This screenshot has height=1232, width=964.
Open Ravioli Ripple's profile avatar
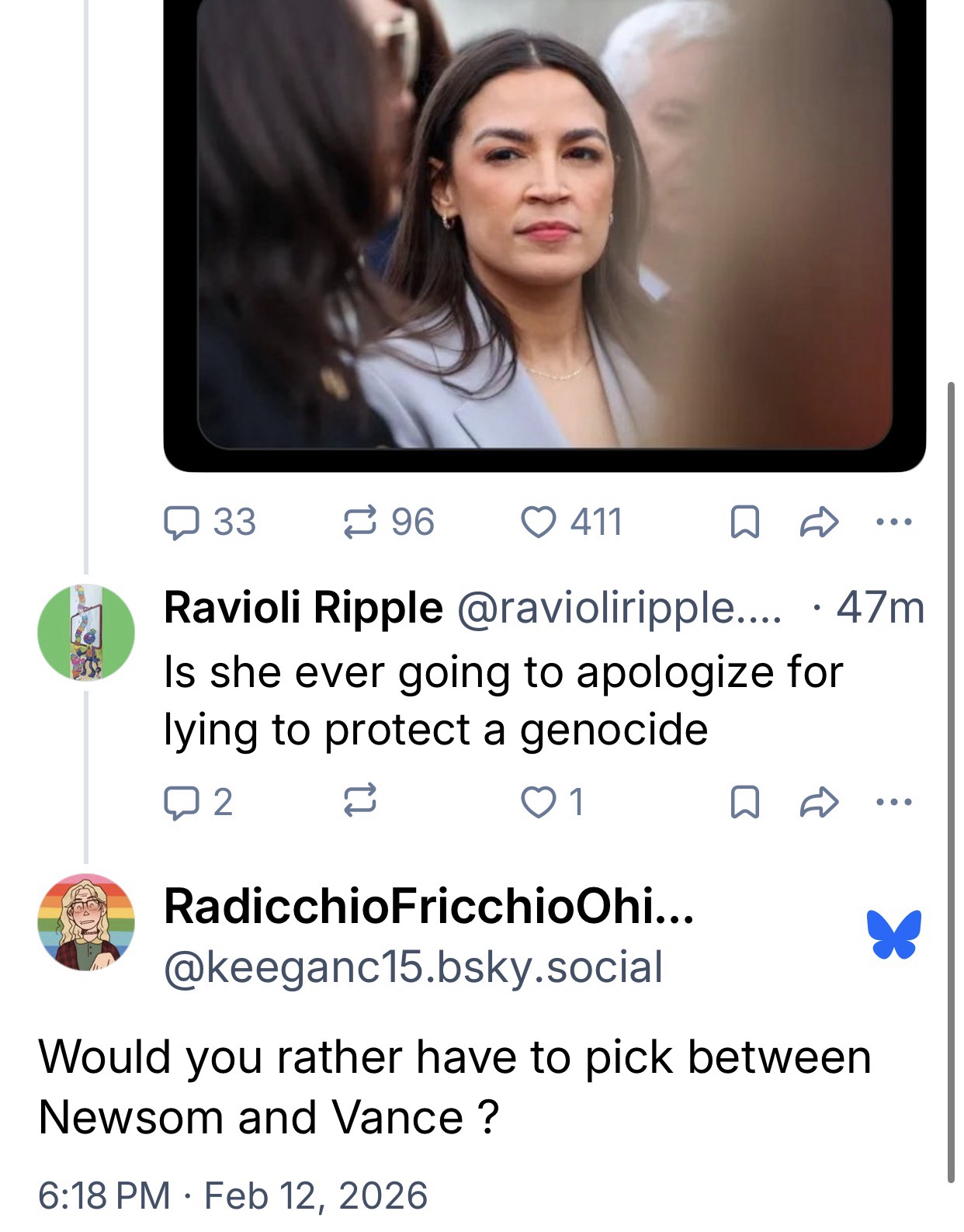[85, 633]
